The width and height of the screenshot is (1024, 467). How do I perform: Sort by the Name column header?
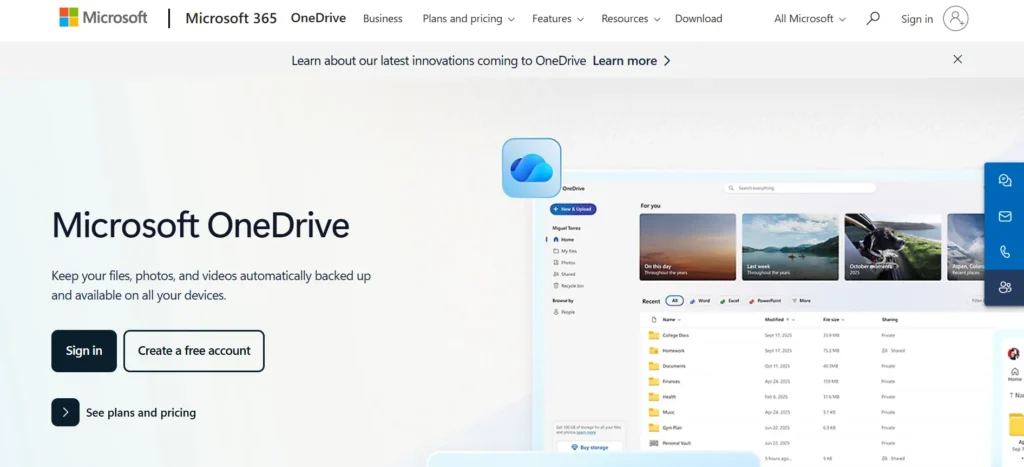tap(671, 320)
